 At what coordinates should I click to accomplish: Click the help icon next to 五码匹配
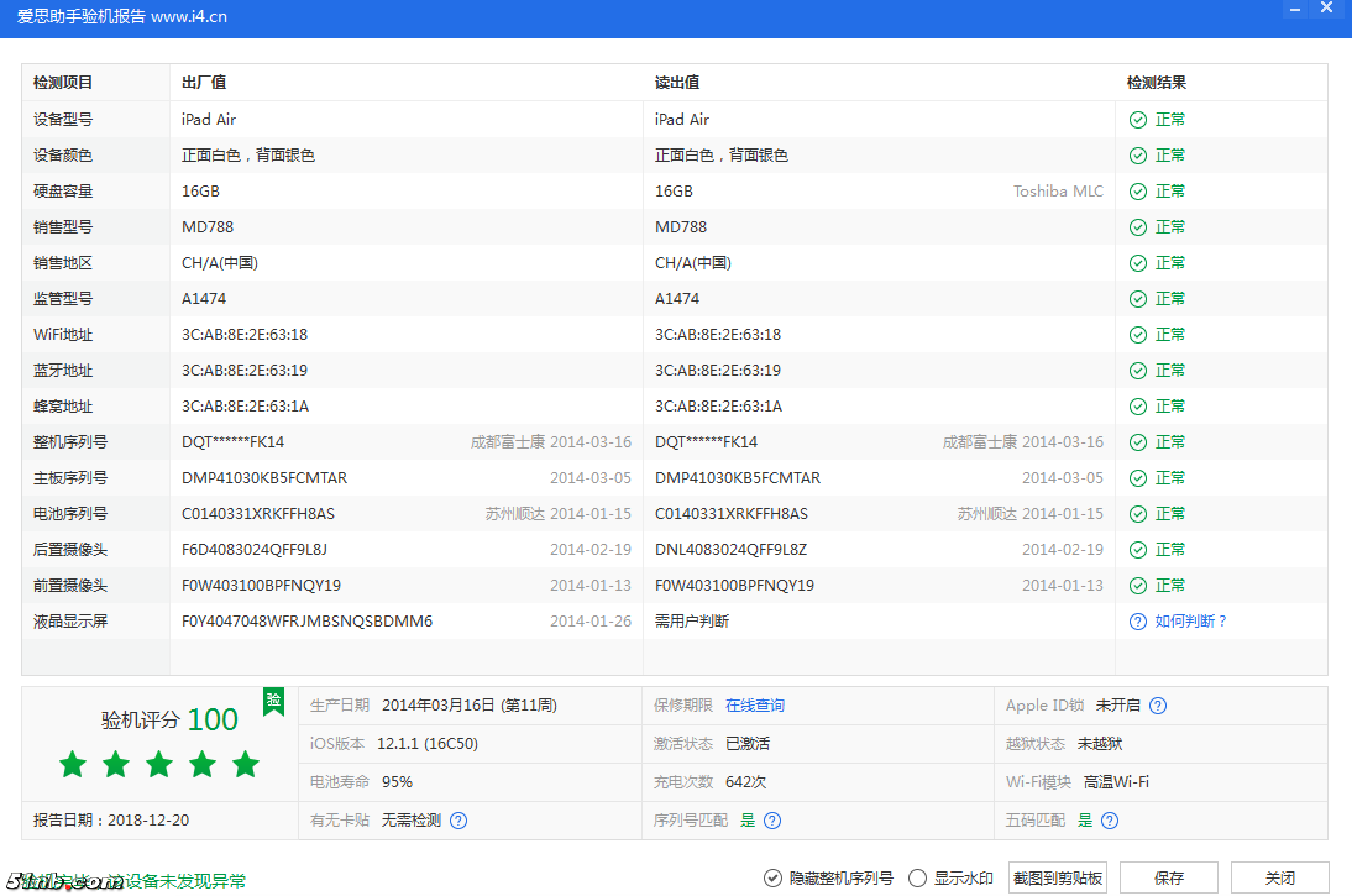(x=1110, y=821)
